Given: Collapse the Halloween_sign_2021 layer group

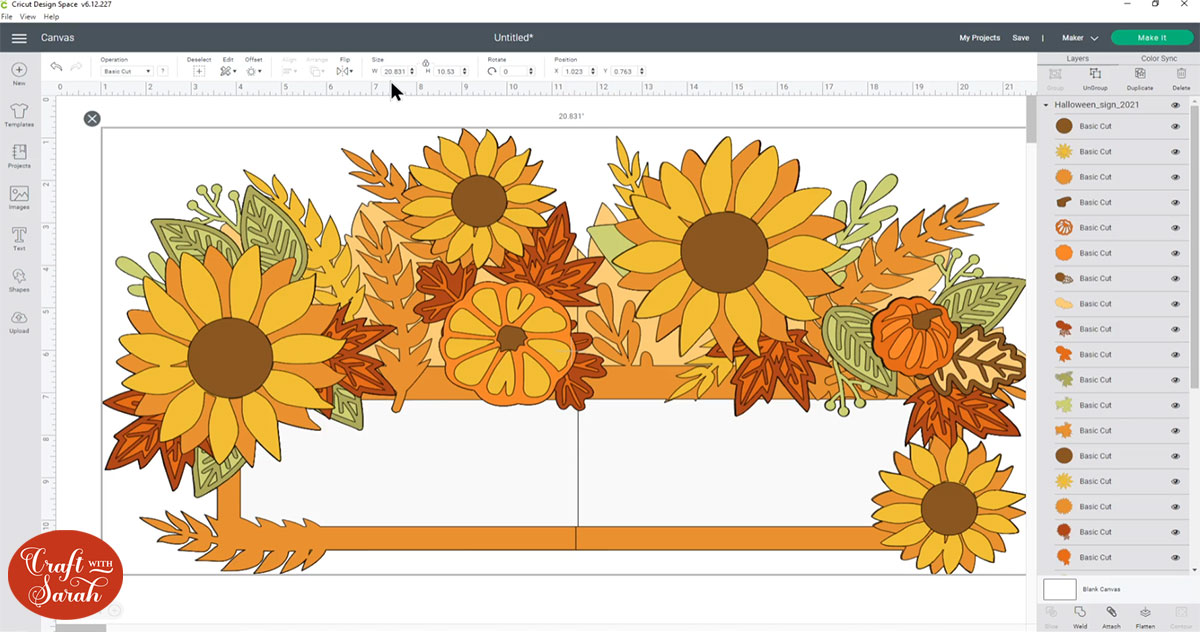Looking at the screenshot, I should (x=1046, y=104).
